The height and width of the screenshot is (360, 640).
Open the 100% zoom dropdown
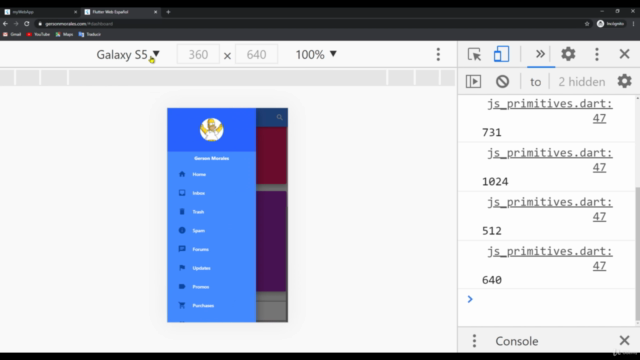(x=316, y=54)
